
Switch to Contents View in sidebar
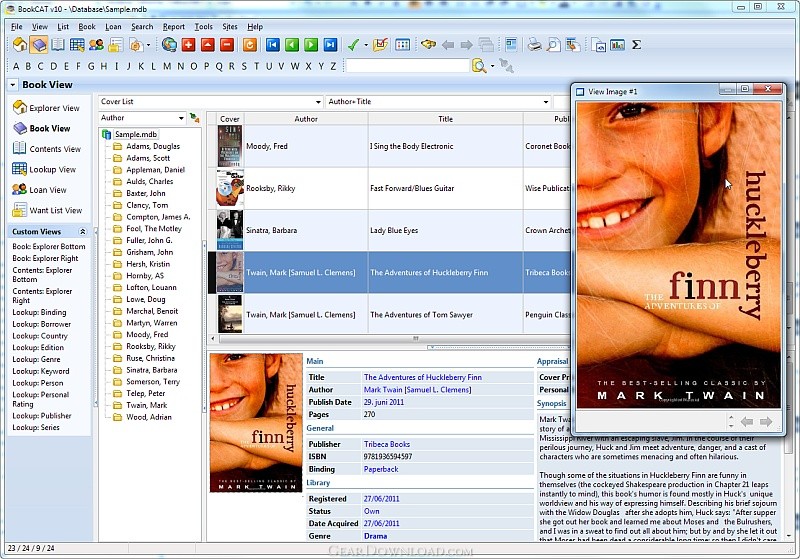tap(47, 149)
